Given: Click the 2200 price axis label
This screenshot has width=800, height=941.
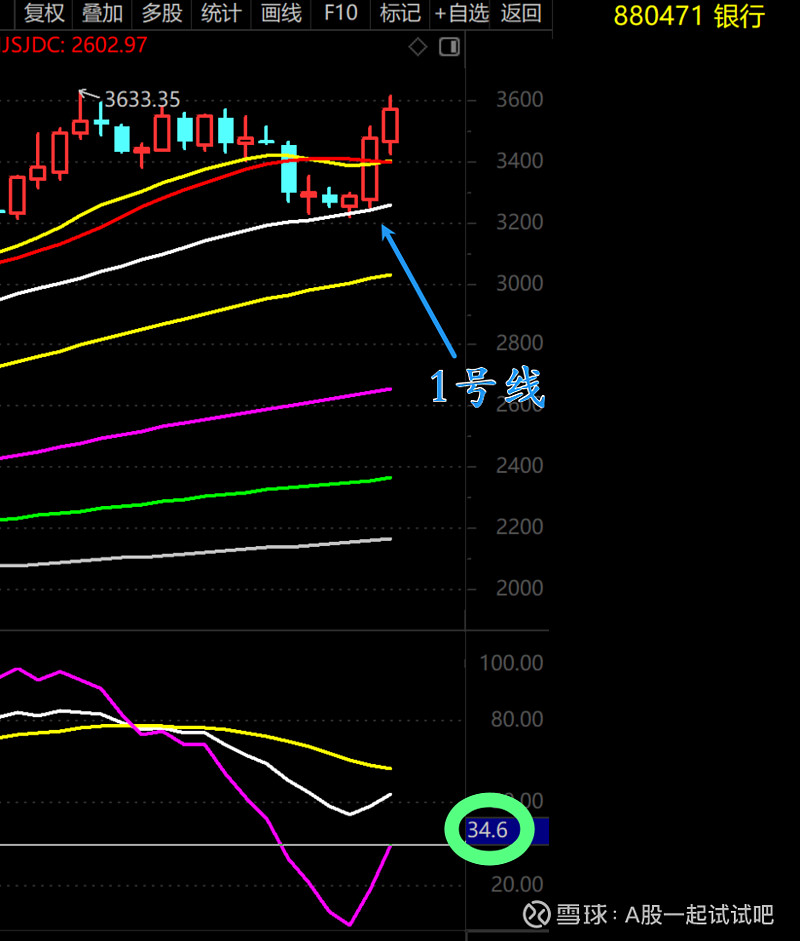Looking at the screenshot, I should tap(519, 527).
